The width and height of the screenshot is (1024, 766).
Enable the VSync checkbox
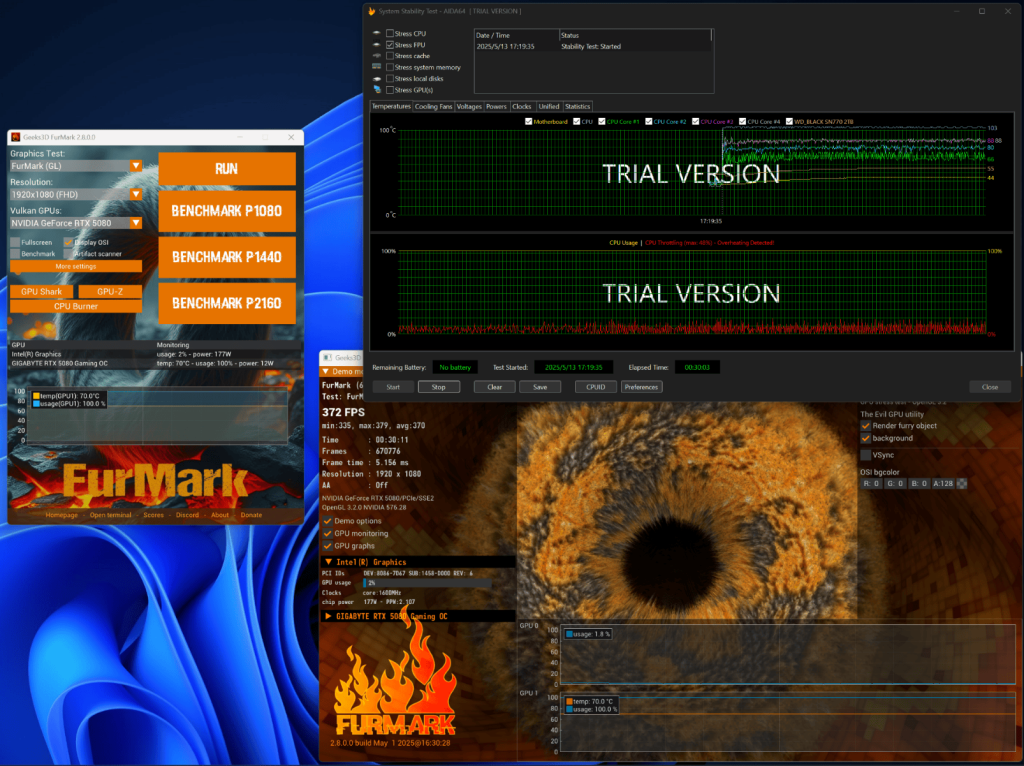tap(866, 455)
